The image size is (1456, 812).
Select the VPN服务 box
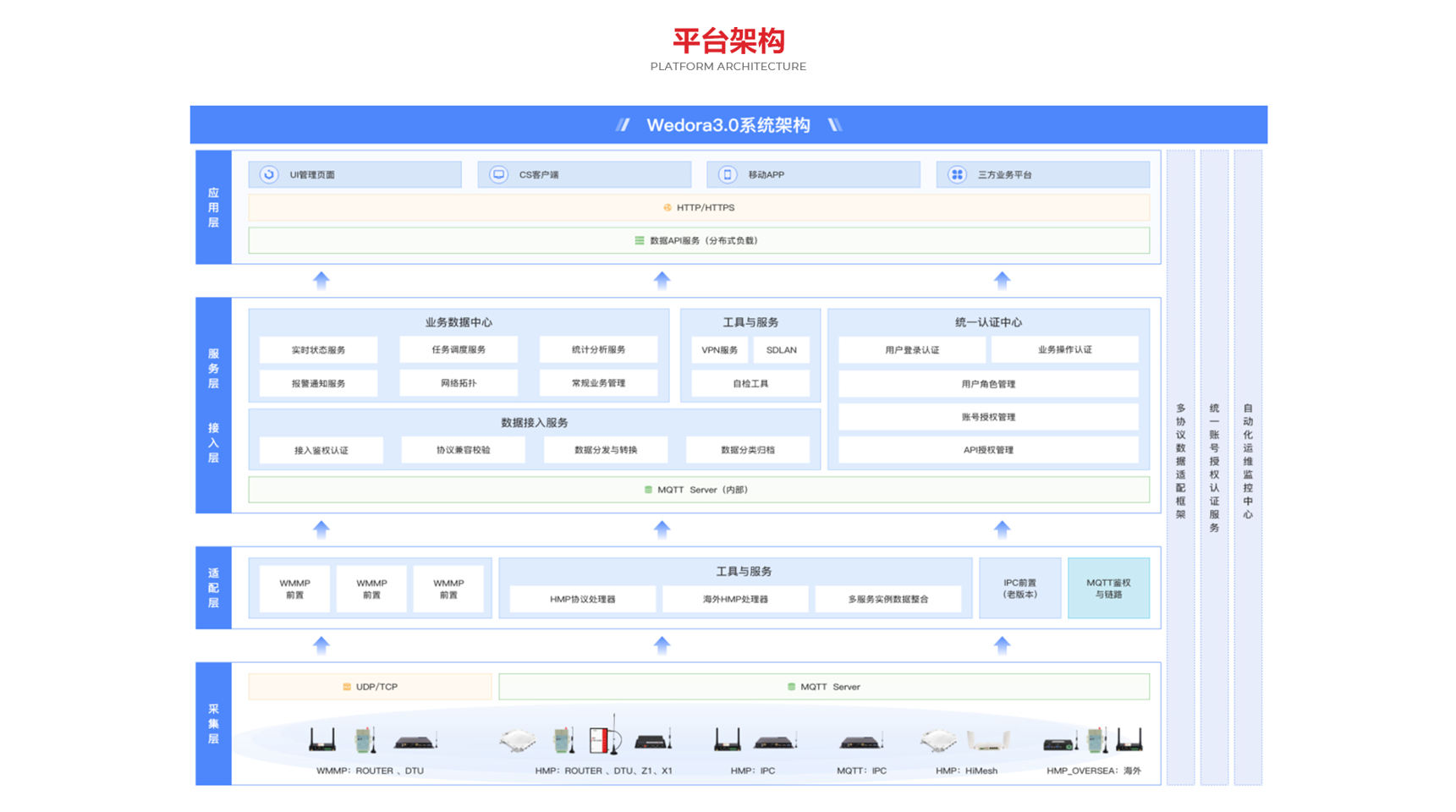click(x=719, y=350)
